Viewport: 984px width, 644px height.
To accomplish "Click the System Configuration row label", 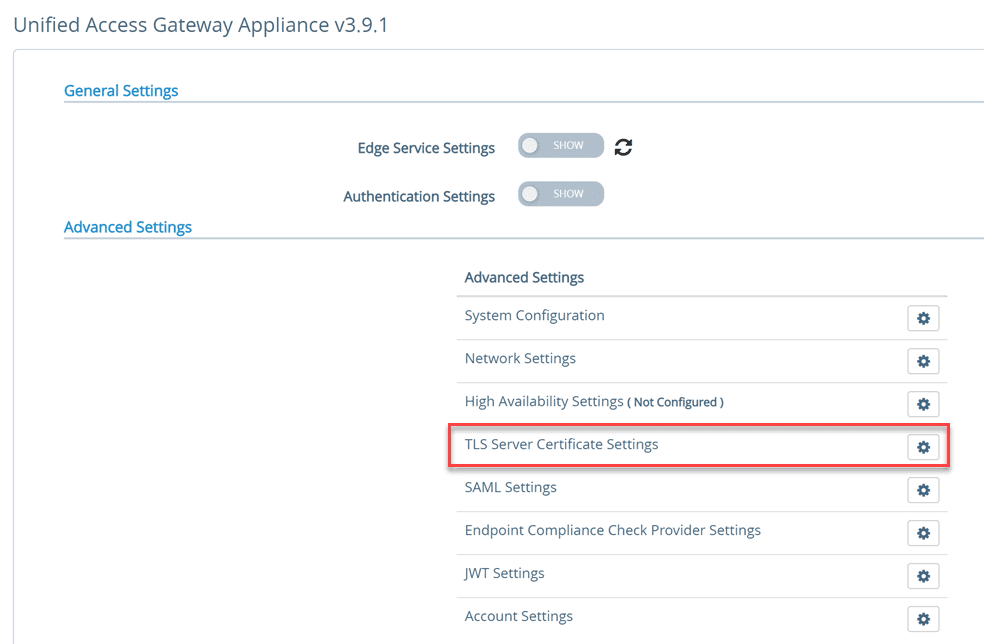I will click(x=534, y=315).
